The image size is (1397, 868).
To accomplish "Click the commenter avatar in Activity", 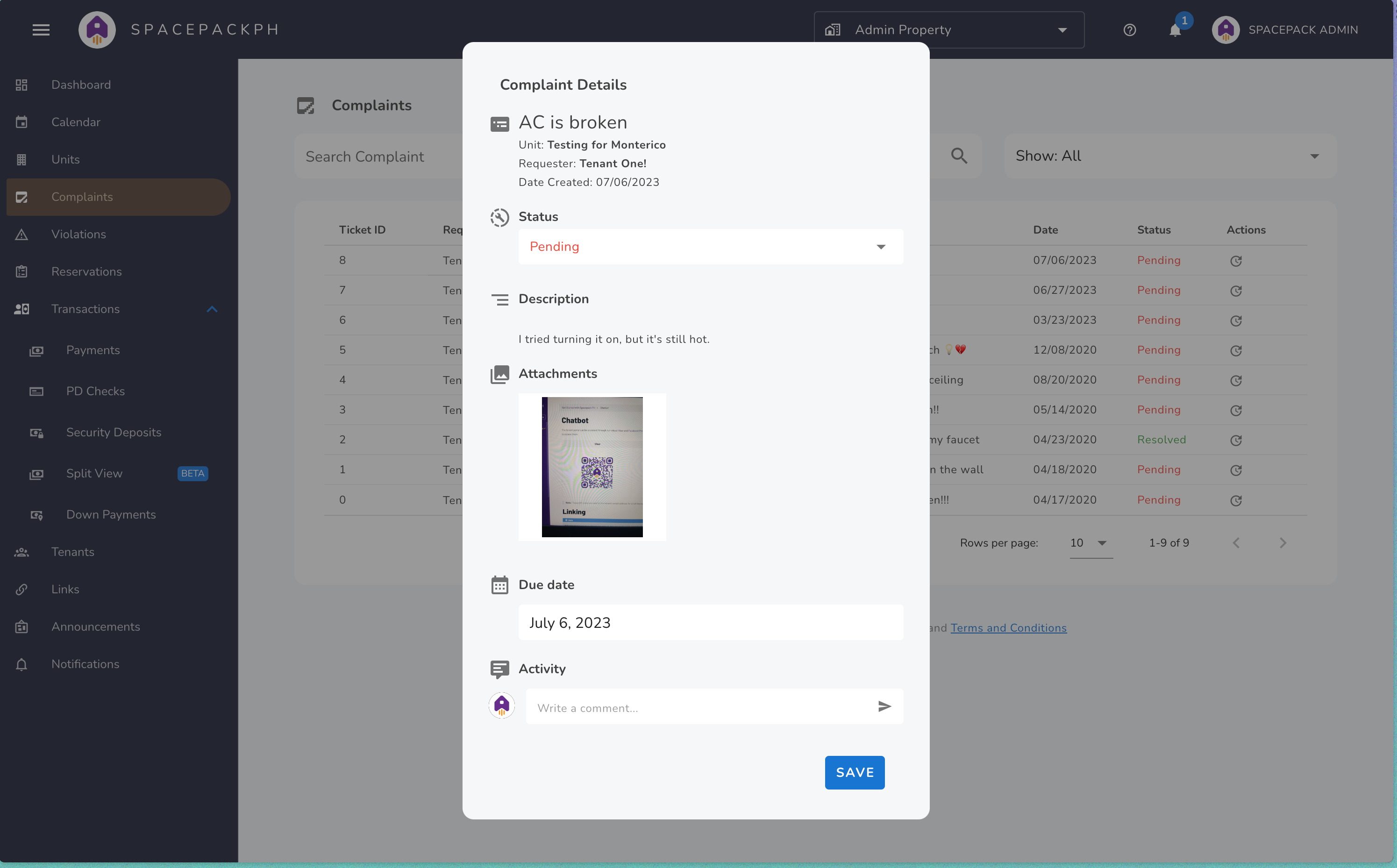I will 502,705.
